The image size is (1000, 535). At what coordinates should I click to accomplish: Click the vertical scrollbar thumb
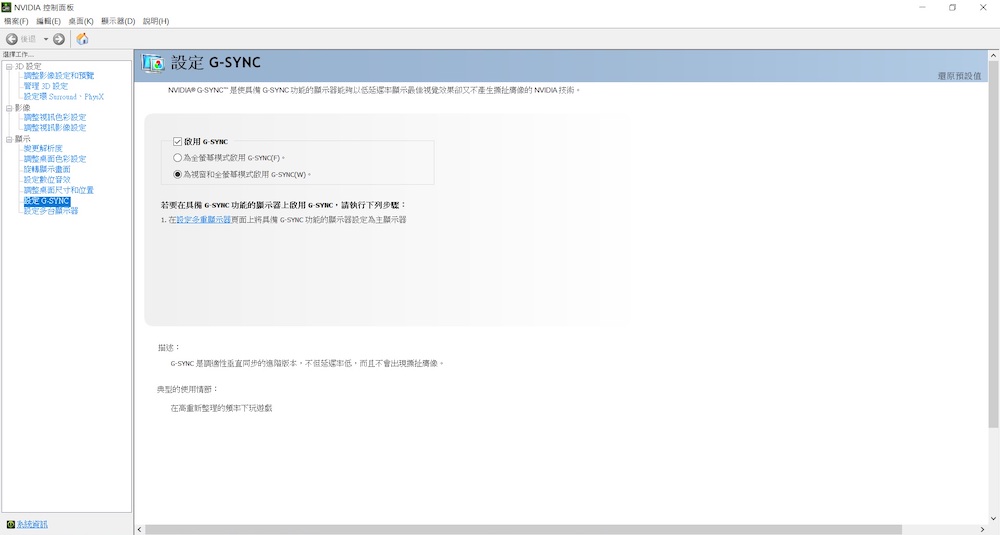[993, 244]
